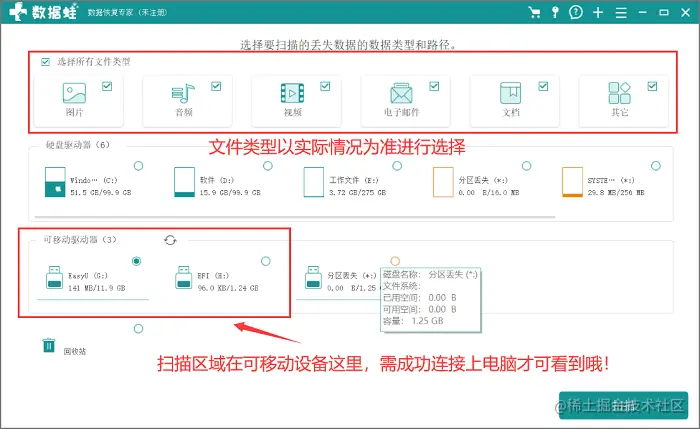Image resolution: width=700 pixels, height=429 pixels.
Task: Click the 回收站 trash icon
Action: tap(49, 345)
